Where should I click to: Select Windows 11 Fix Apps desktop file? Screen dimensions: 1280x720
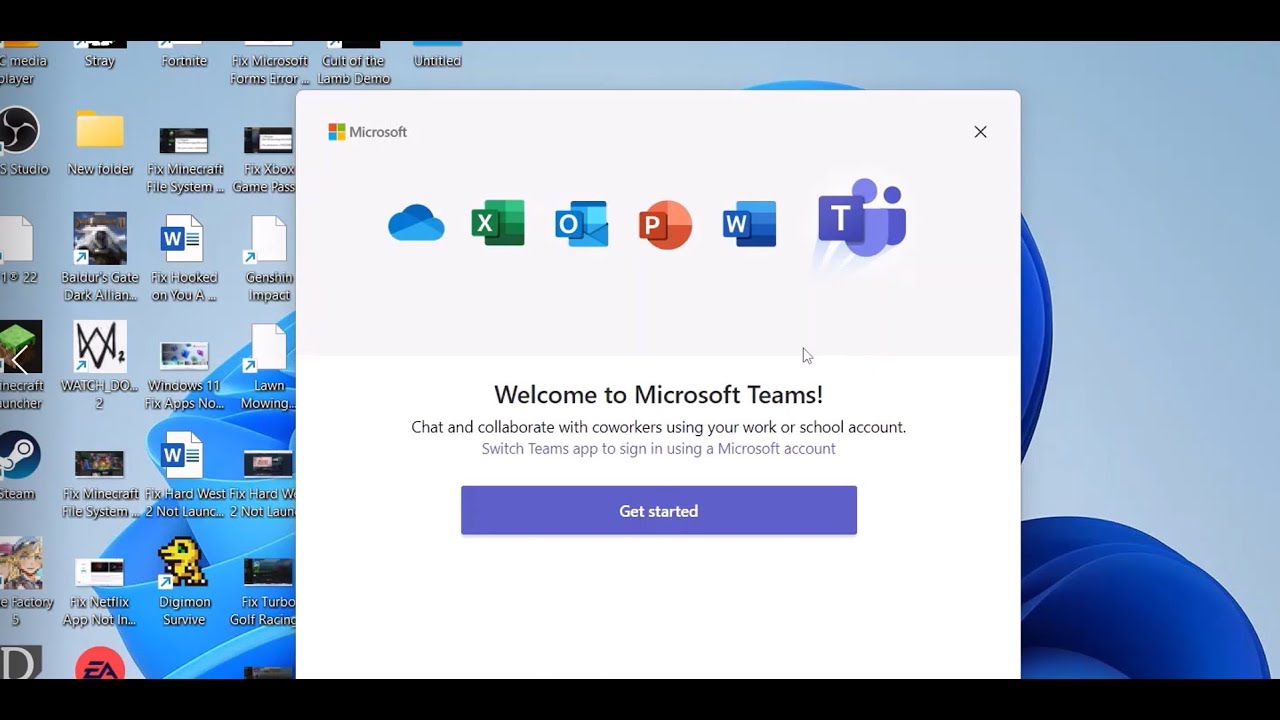click(184, 375)
